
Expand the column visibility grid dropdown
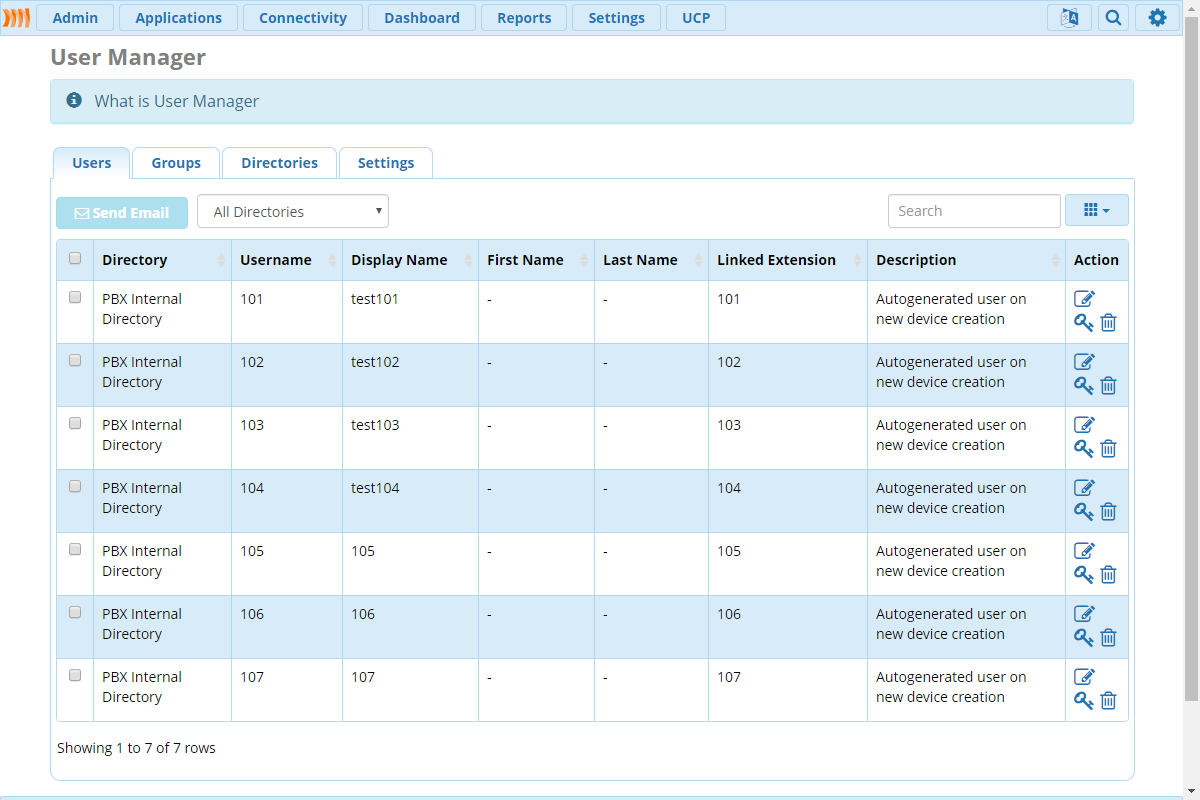pos(1096,211)
